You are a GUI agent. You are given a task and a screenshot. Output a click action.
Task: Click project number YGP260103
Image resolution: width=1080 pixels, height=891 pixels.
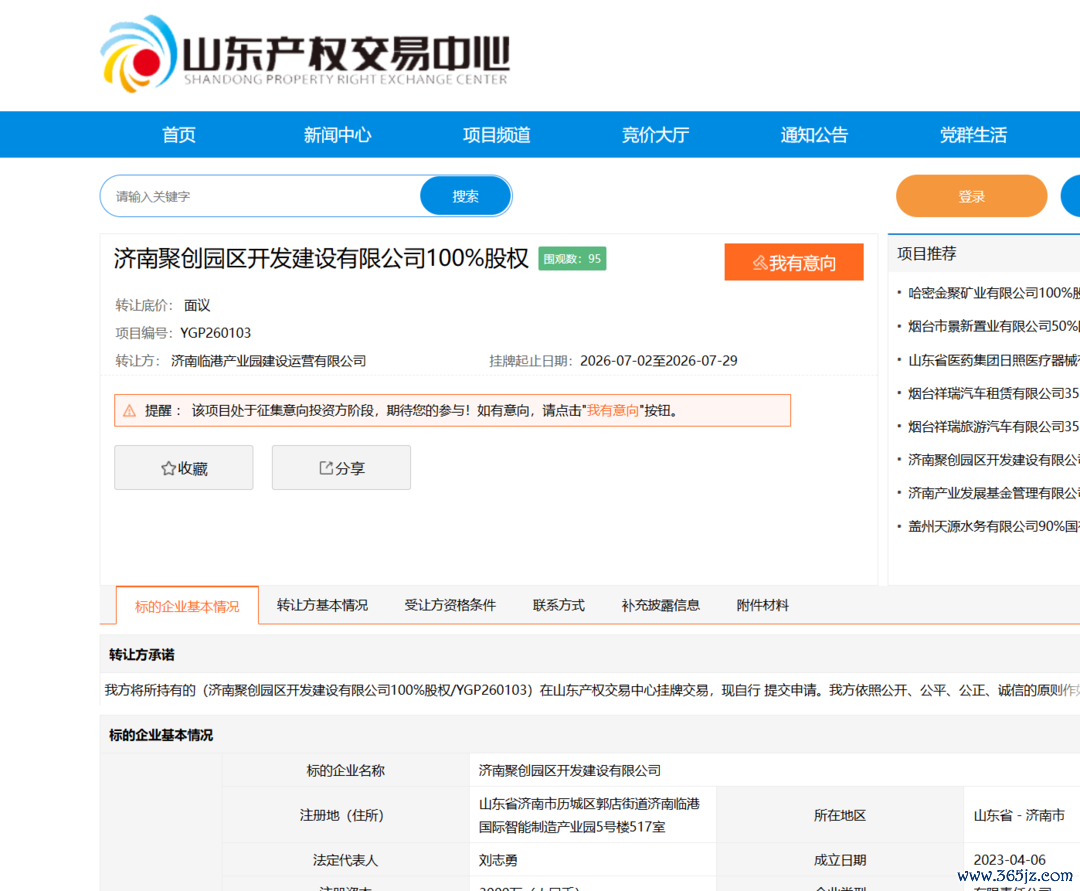(x=216, y=333)
